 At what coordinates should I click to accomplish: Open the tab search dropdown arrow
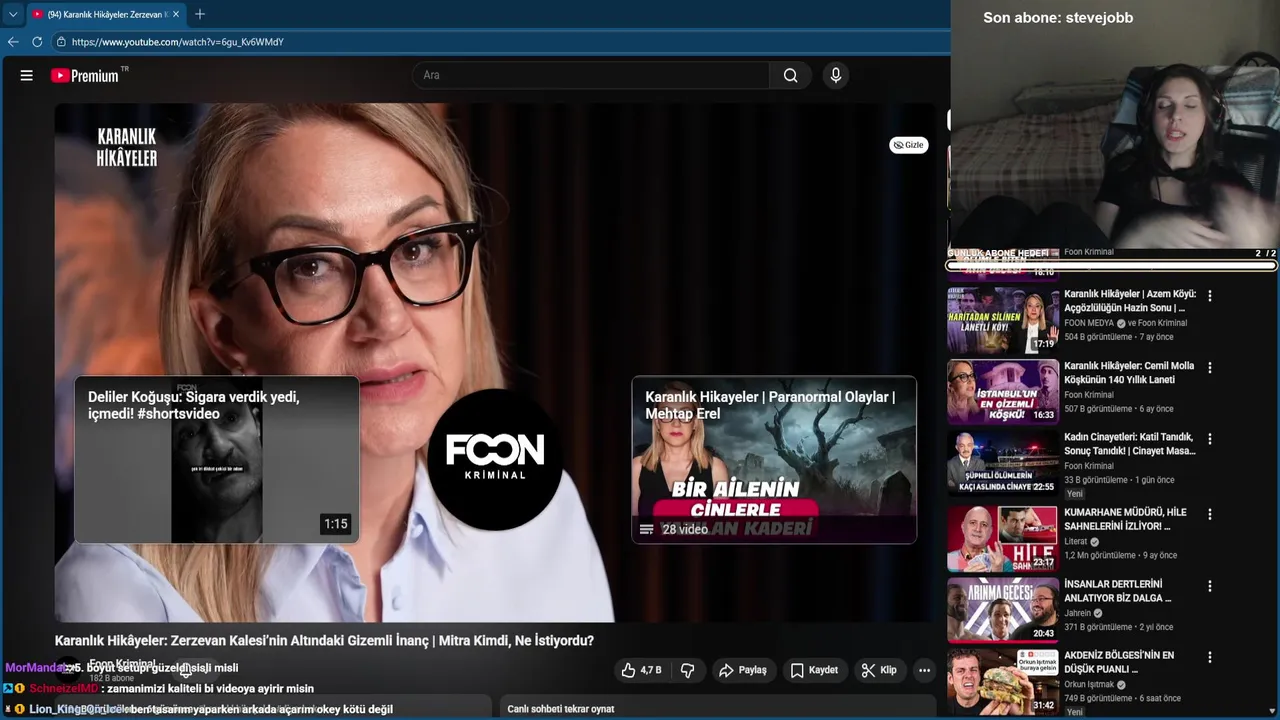[13, 14]
